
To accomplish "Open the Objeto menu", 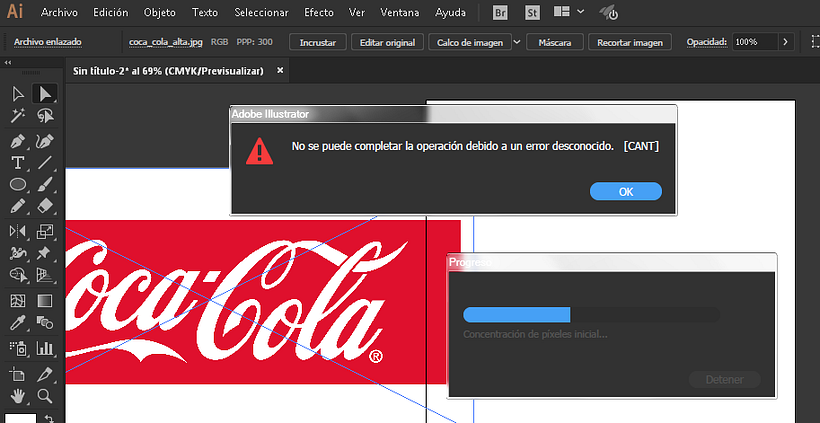I will click(160, 13).
